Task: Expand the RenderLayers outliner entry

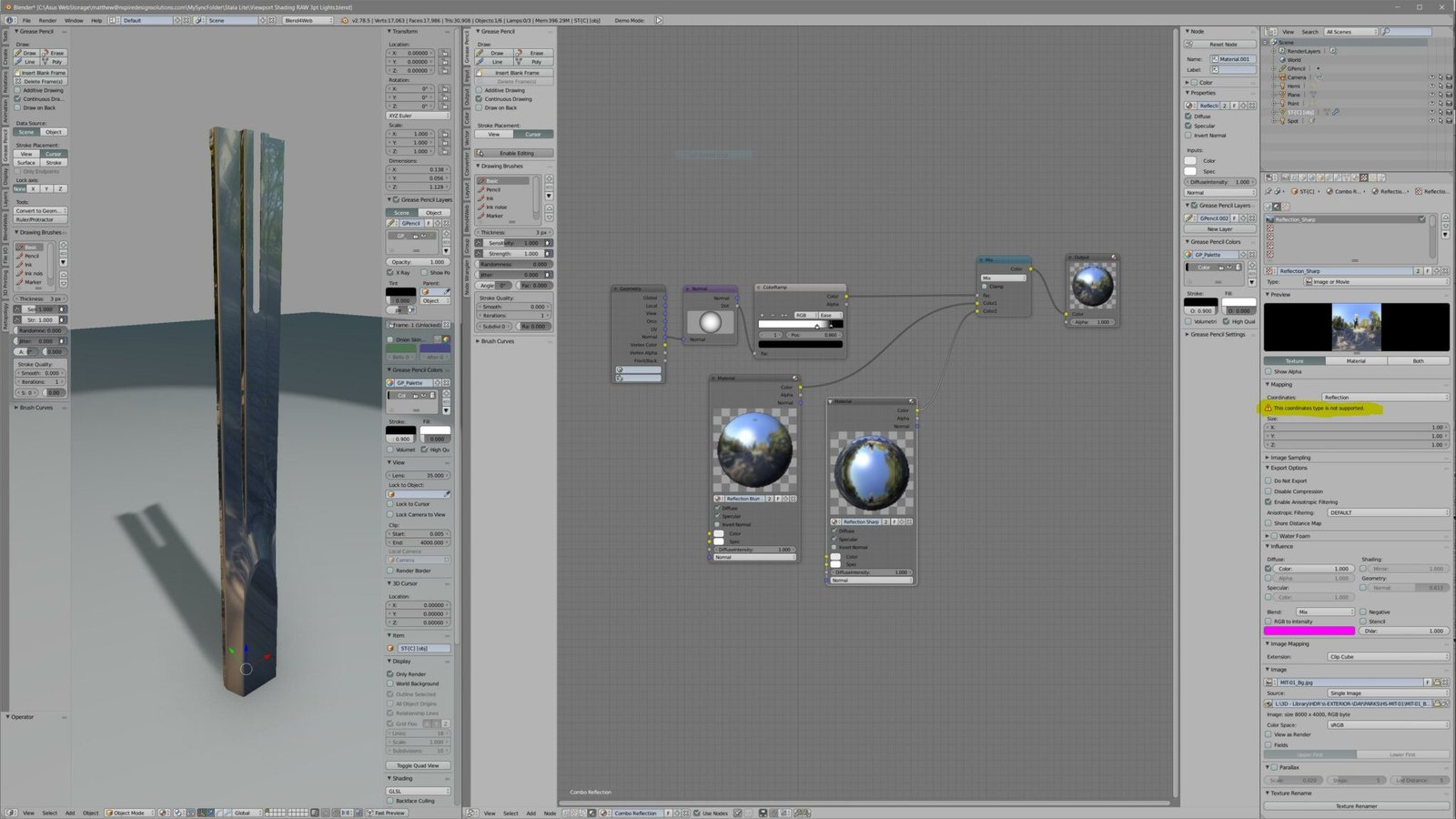Action: point(1275,51)
